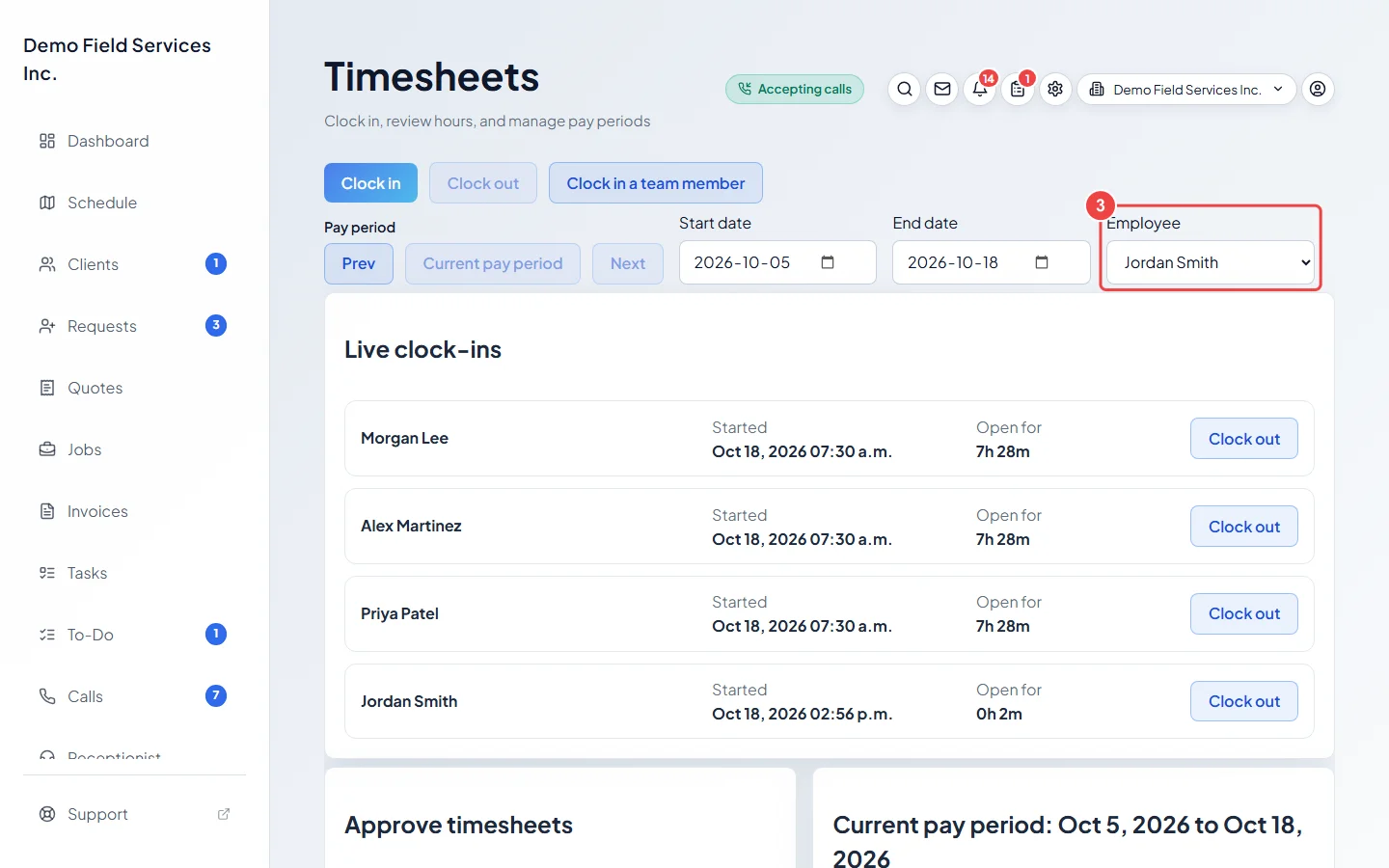Image resolution: width=1389 pixels, height=868 pixels.
Task: Click the Current pay period button
Action: click(x=493, y=263)
